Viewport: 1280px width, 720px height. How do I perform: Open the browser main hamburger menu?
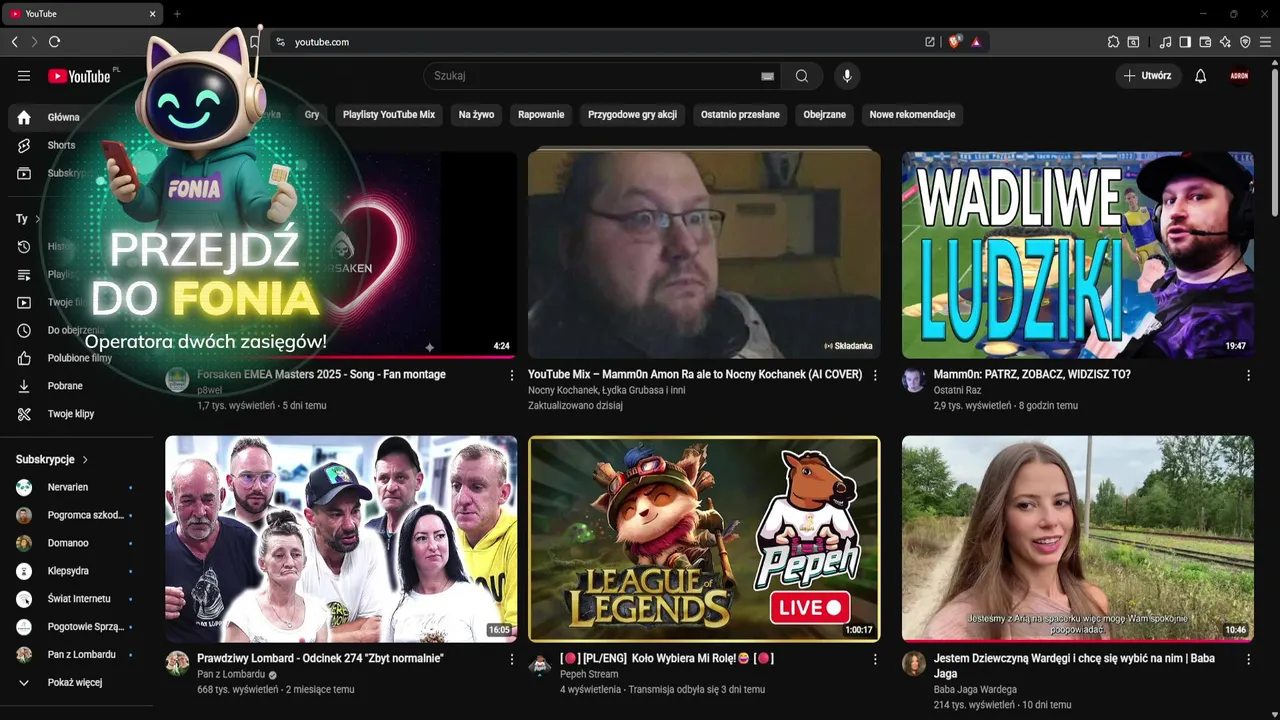coord(1265,42)
